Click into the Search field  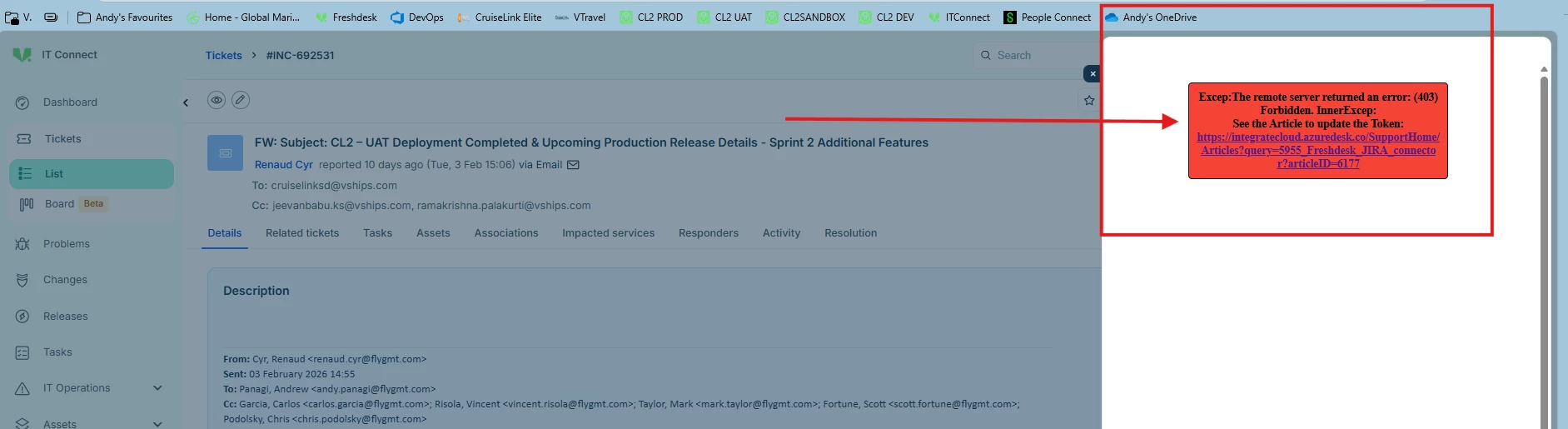(x=1037, y=56)
